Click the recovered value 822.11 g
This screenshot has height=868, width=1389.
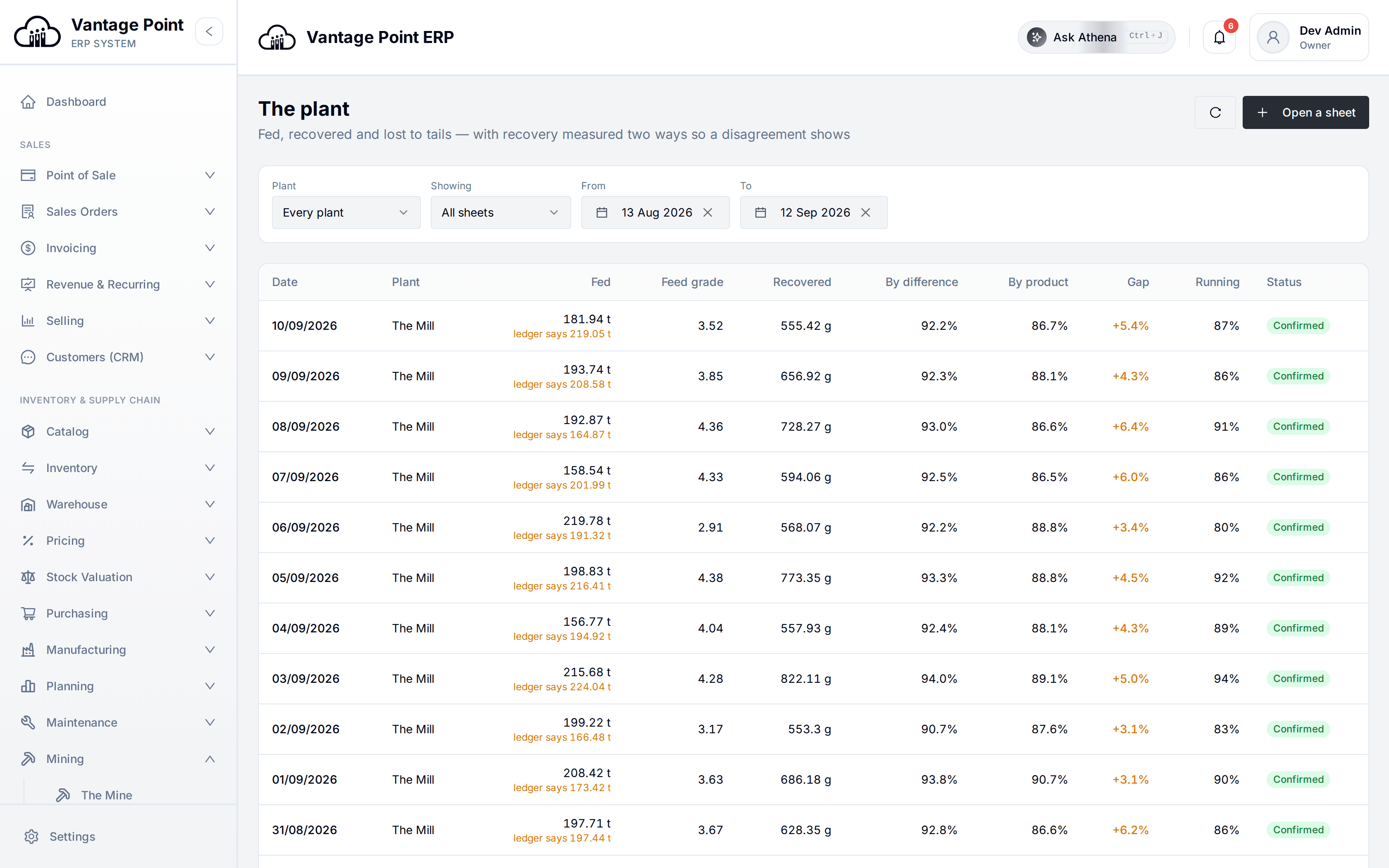coord(805,679)
